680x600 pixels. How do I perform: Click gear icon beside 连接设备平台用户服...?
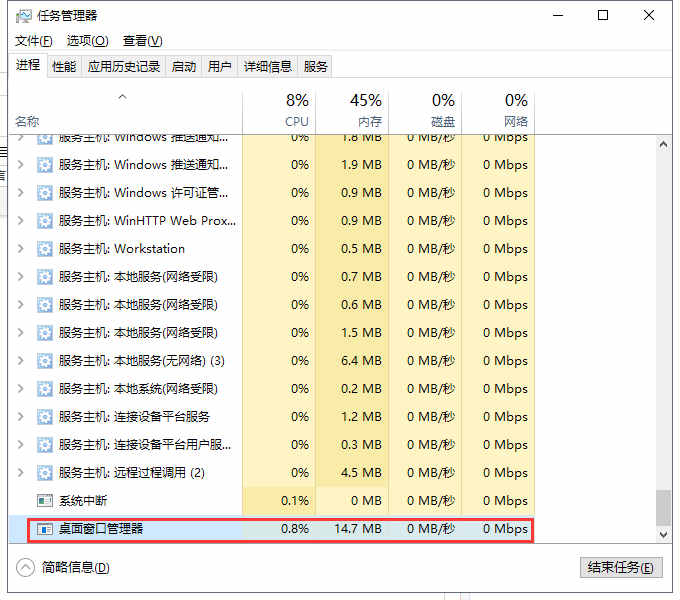coord(45,445)
